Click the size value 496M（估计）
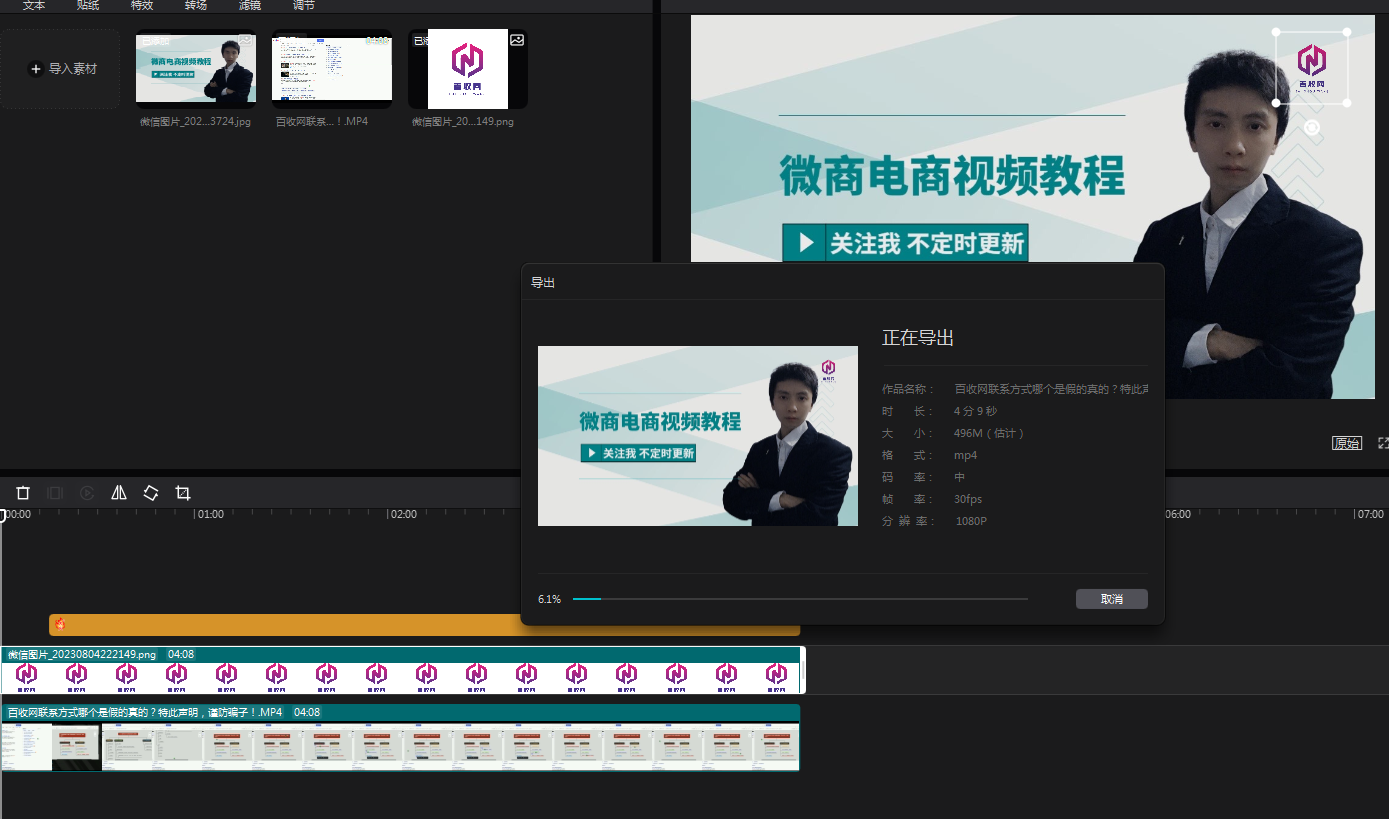The image size is (1389, 819). (990, 433)
